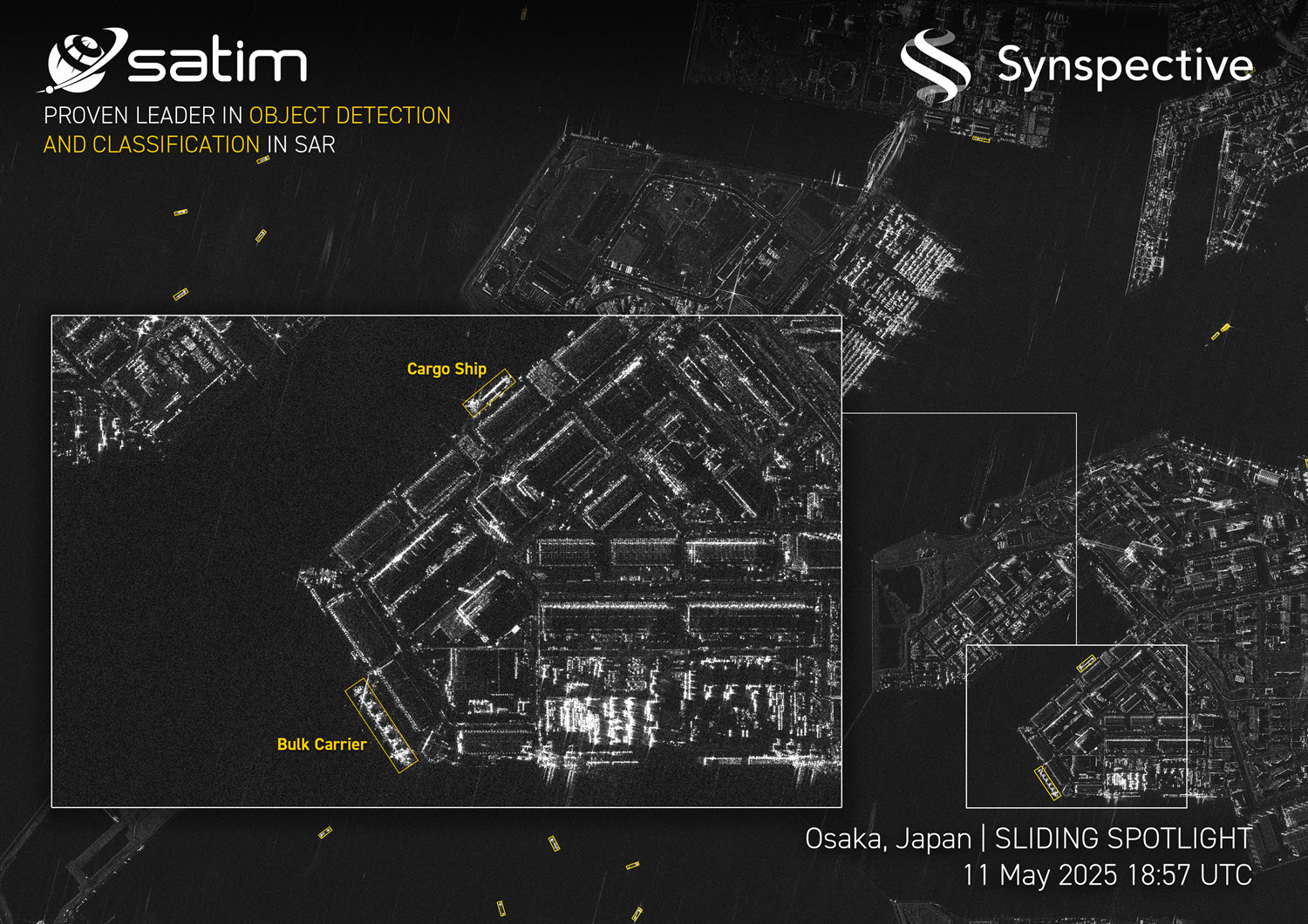Select the Osaka, Japan location label
This screenshot has width=1308, height=924.
887,842
